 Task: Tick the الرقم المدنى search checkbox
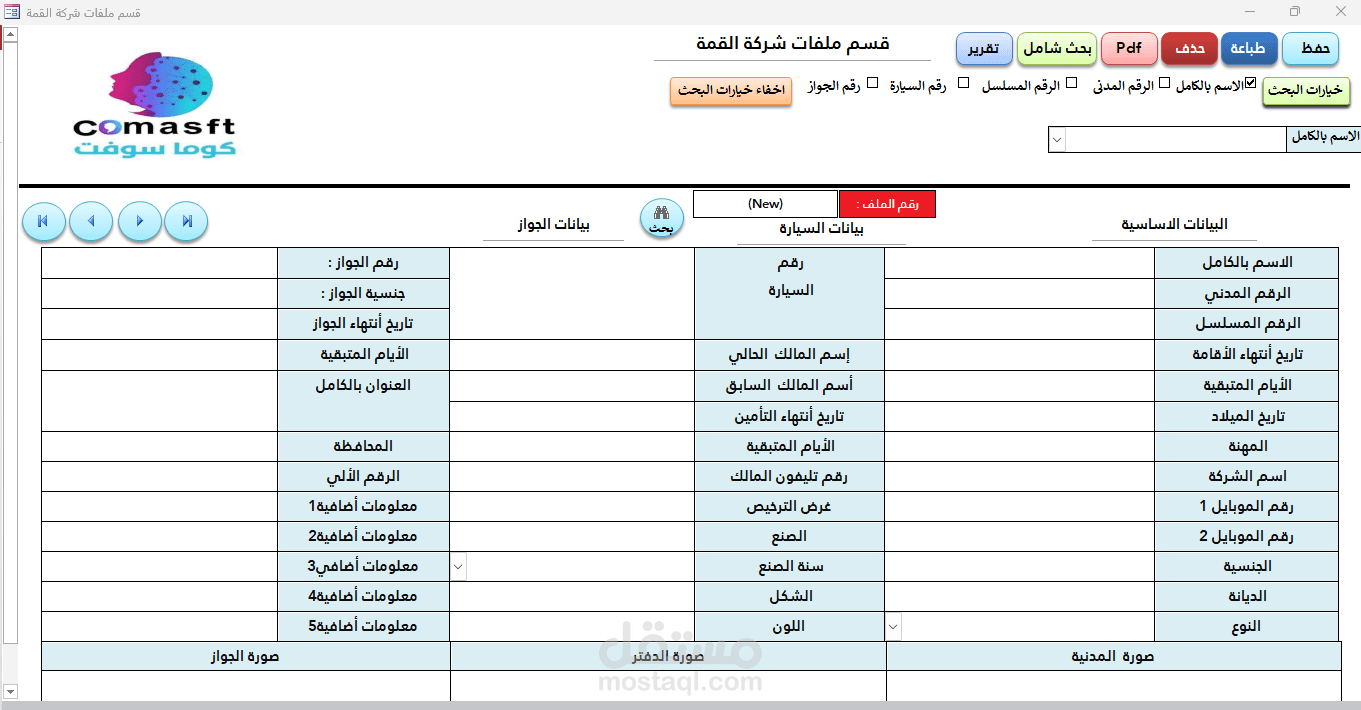click(1163, 84)
